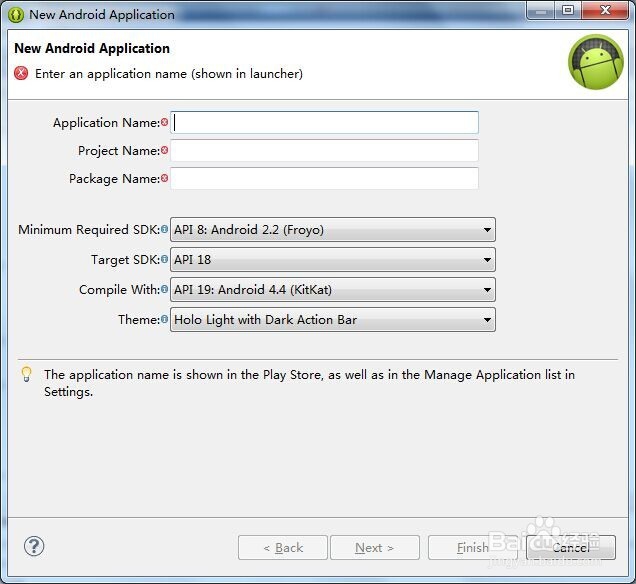Click the error marker next to Application Name
The width and height of the screenshot is (636, 584).
tap(164, 122)
